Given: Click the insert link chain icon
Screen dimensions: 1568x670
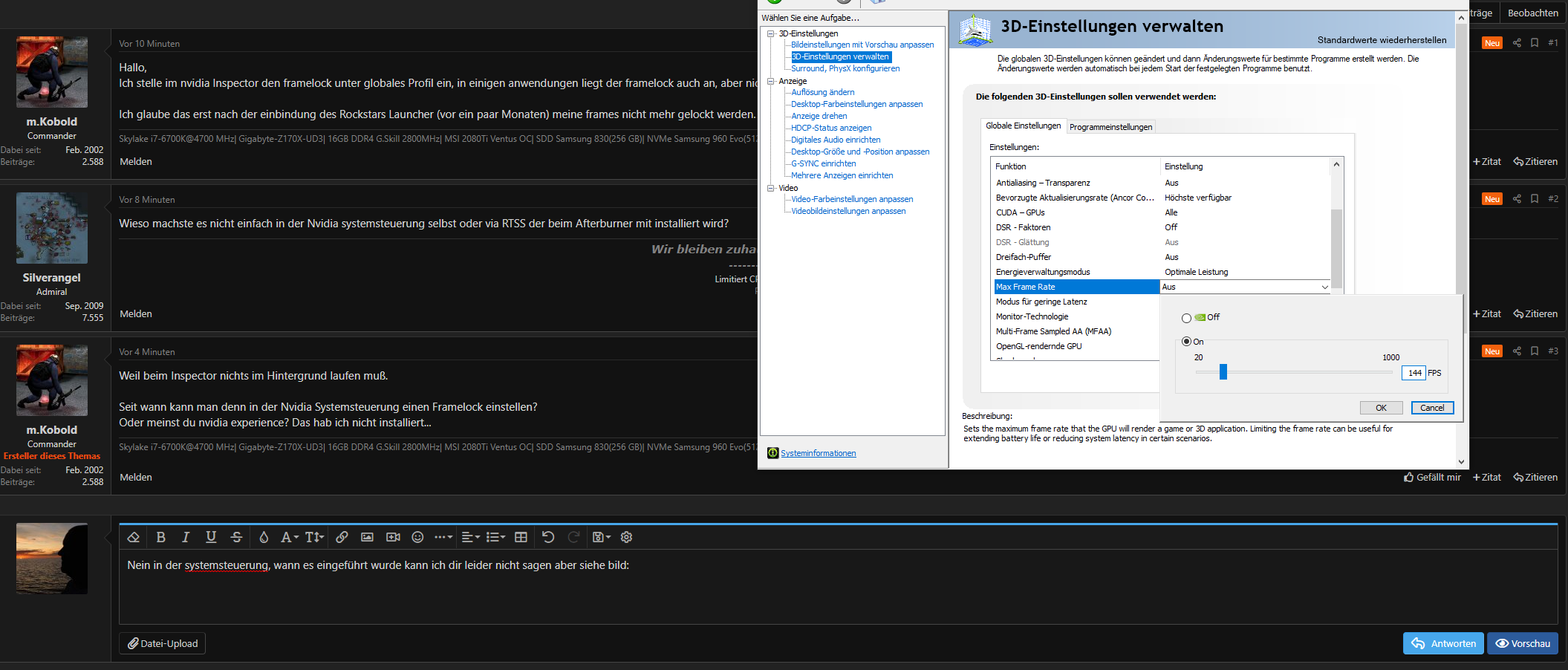Looking at the screenshot, I should pyautogui.click(x=342, y=537).
